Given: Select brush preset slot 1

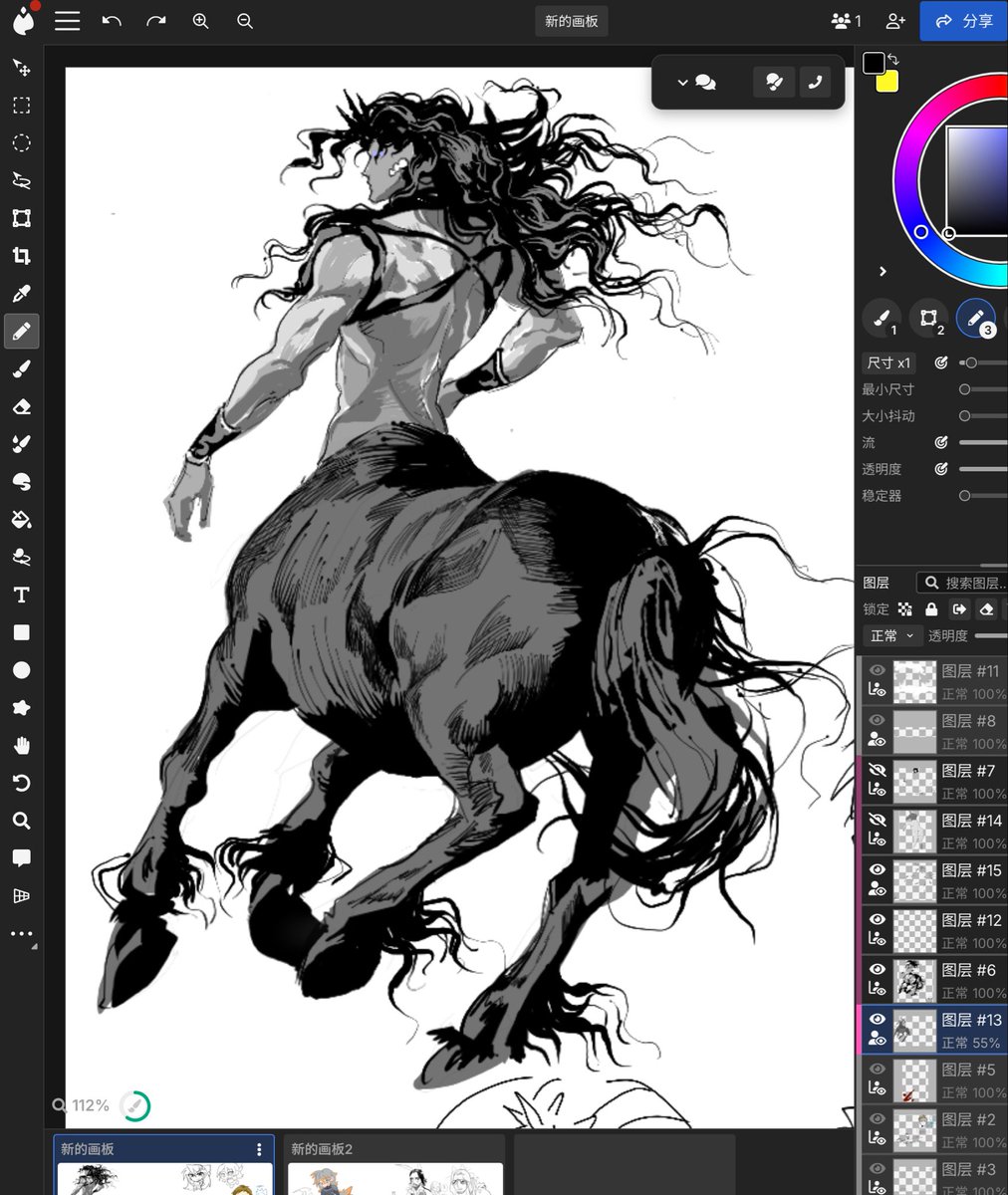Looking at the screenshot, I should (x=882, y=319).
